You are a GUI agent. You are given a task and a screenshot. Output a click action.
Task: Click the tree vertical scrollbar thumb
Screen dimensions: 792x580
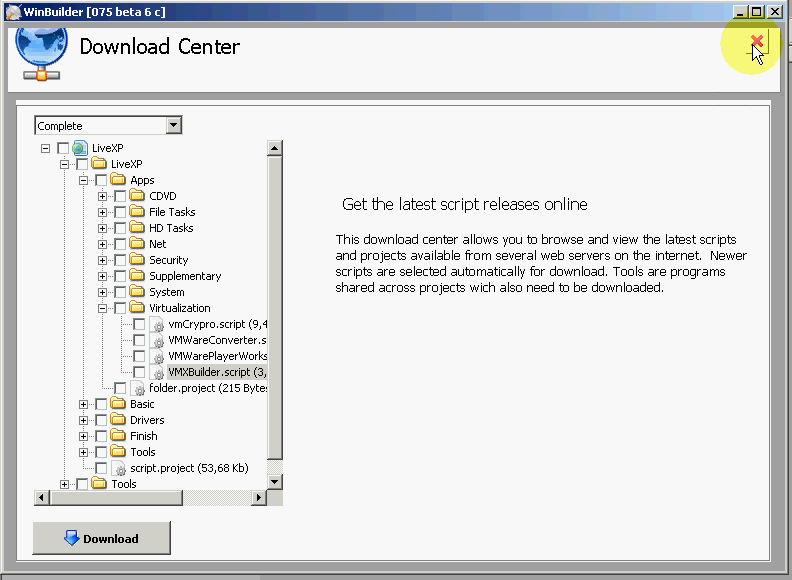(274, 308)
